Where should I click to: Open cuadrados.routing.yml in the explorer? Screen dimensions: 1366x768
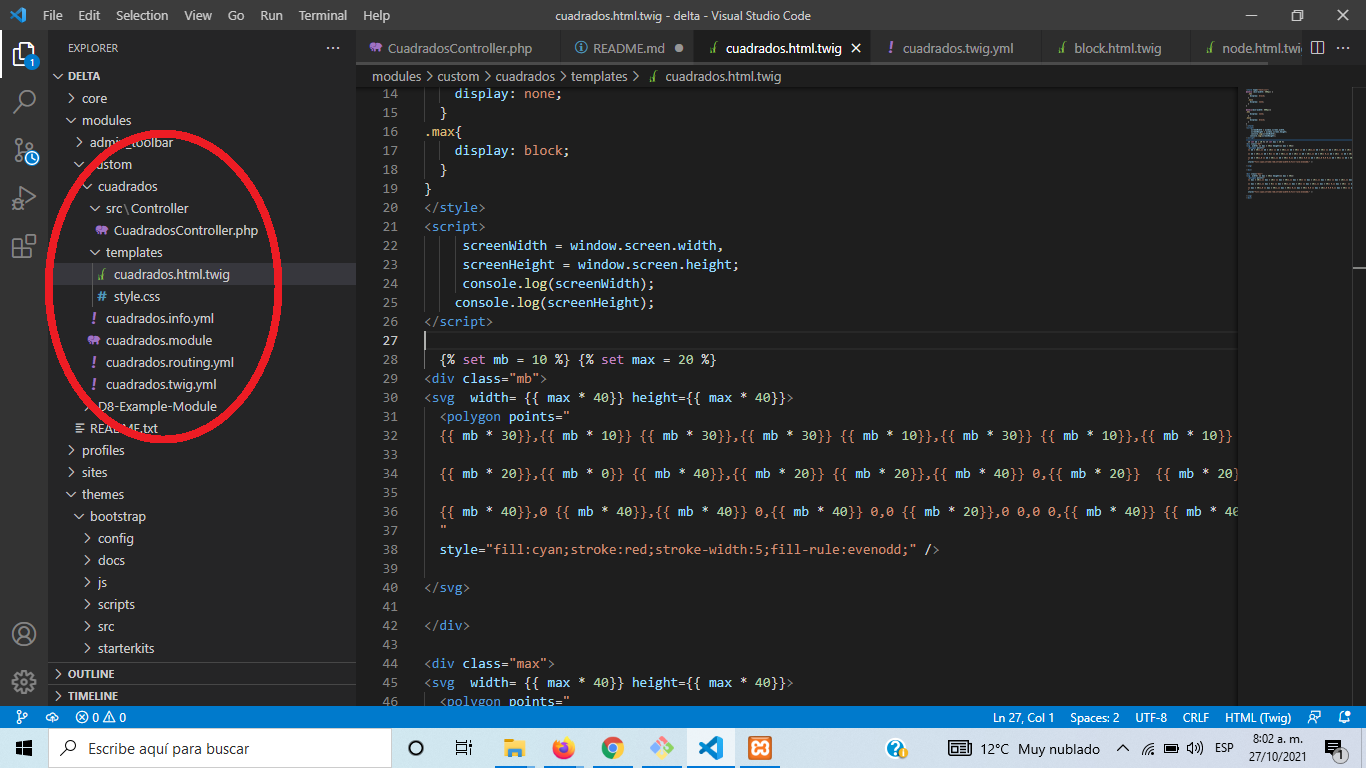[x=202, y=362]
